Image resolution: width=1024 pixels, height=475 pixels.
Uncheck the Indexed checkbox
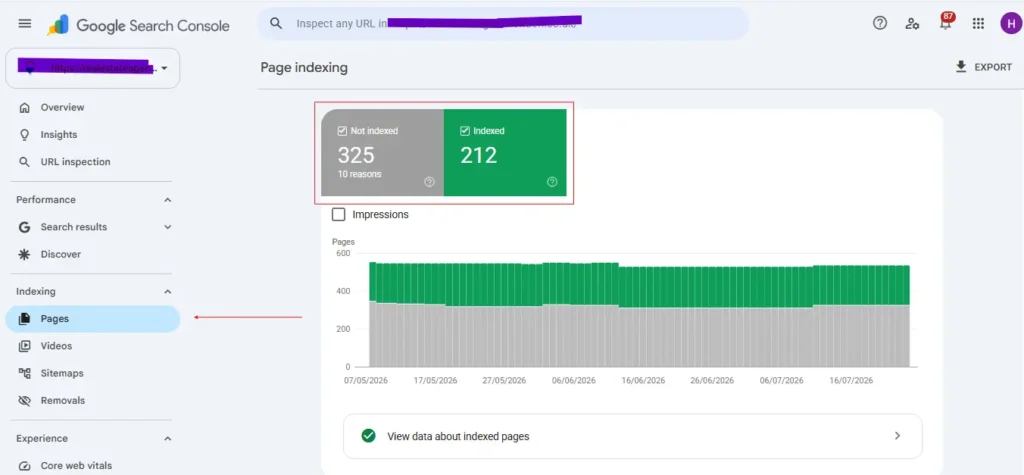465,131
